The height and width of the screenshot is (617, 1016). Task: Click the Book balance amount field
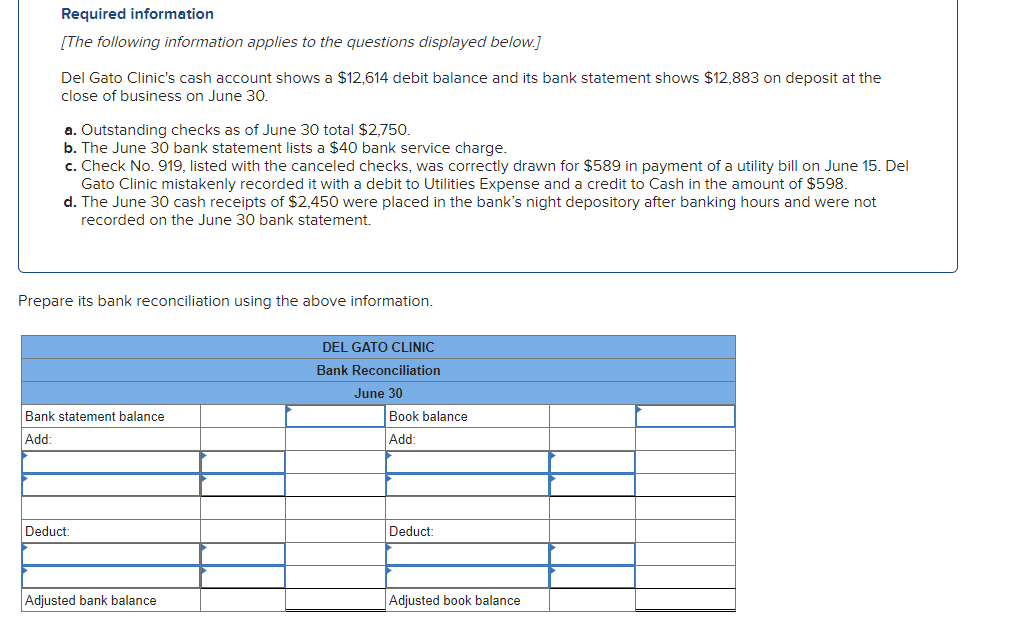coord(685,416)
